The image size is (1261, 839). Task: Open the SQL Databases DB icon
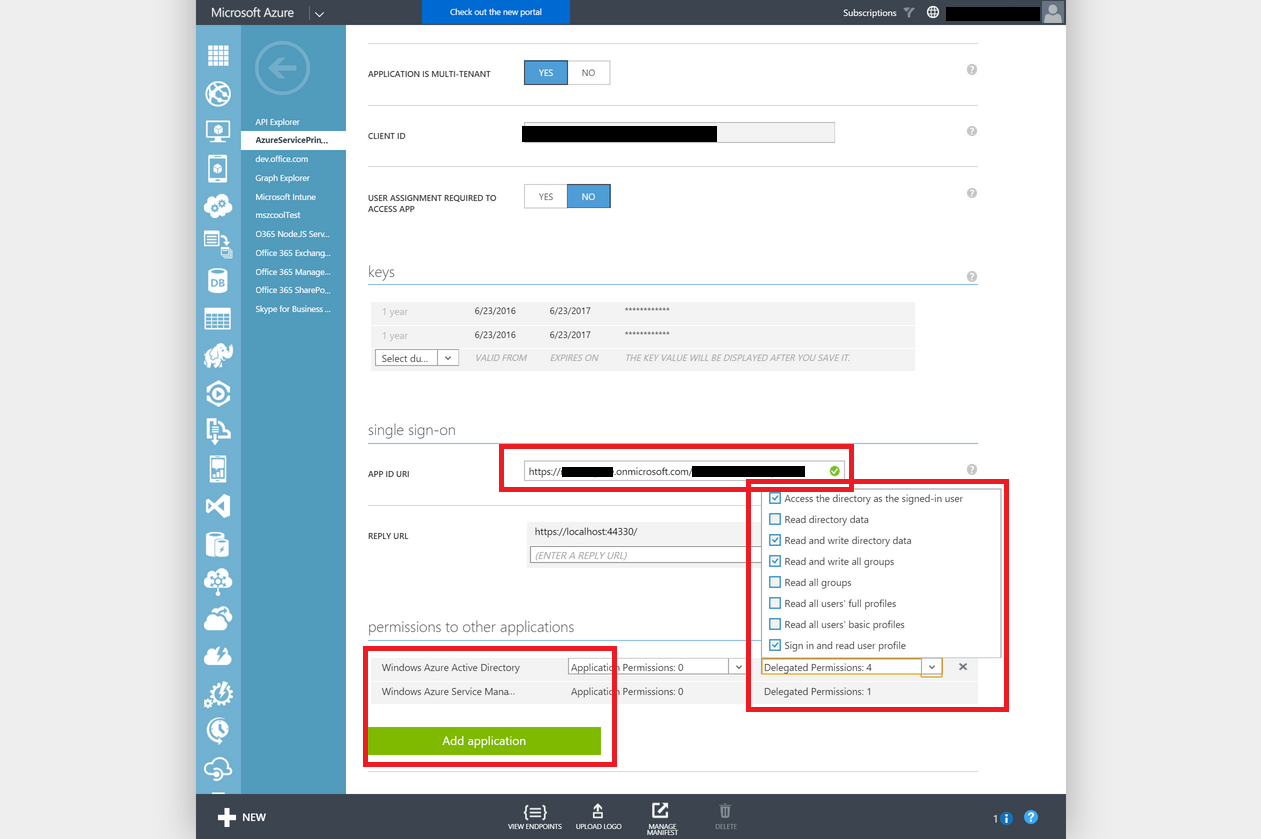coord(218,282)
